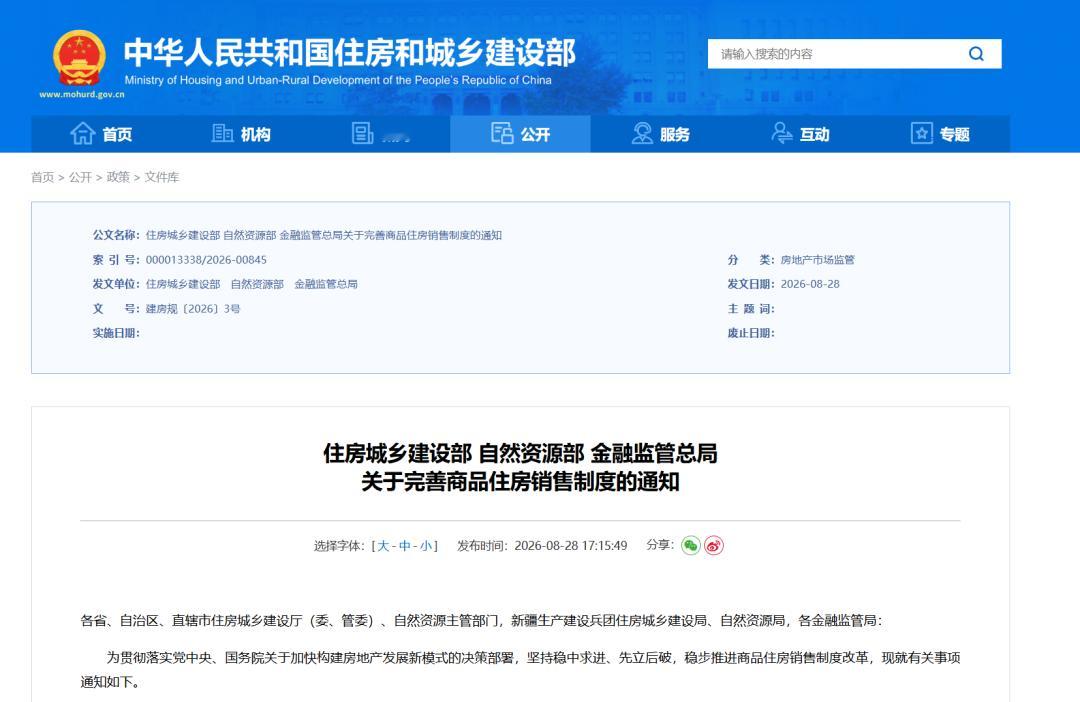Share via the WeChat icon
This screenshot has height=702, width=1080.
pos(691,546)
